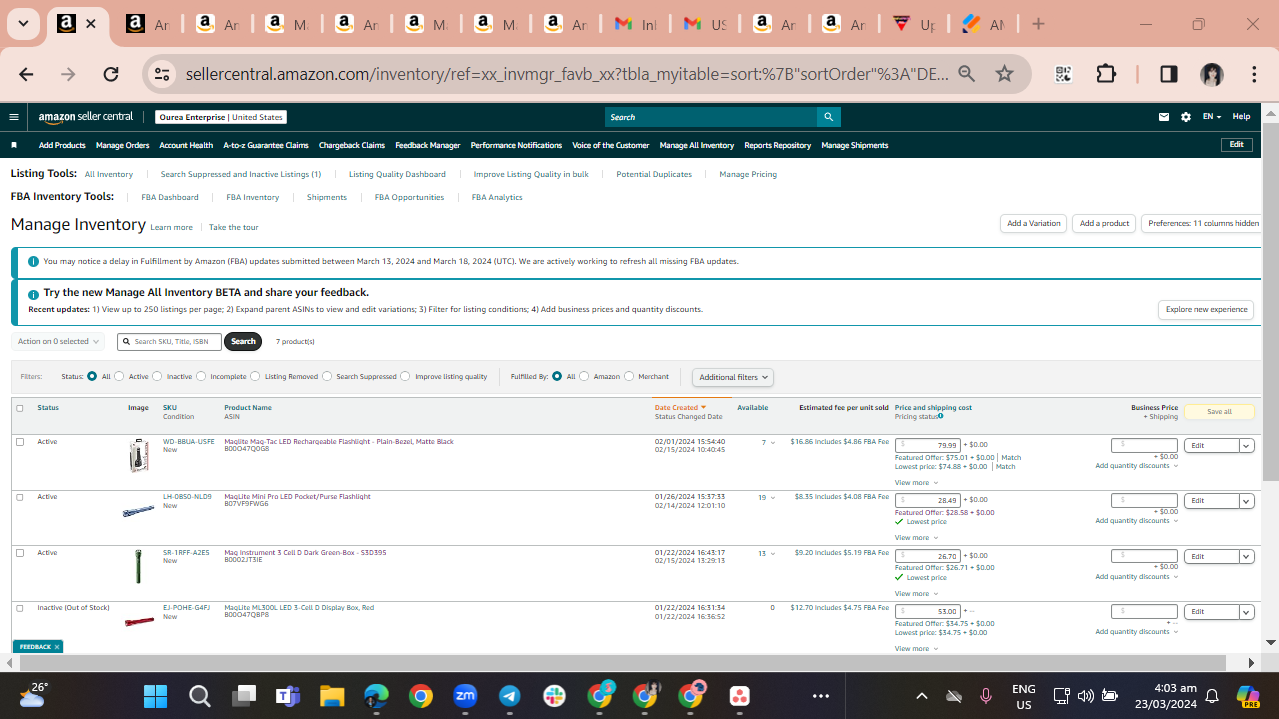Open Reports Repository in the navigation bar
The width and height of the screenshot is (1279, 719).
(778, 145)
